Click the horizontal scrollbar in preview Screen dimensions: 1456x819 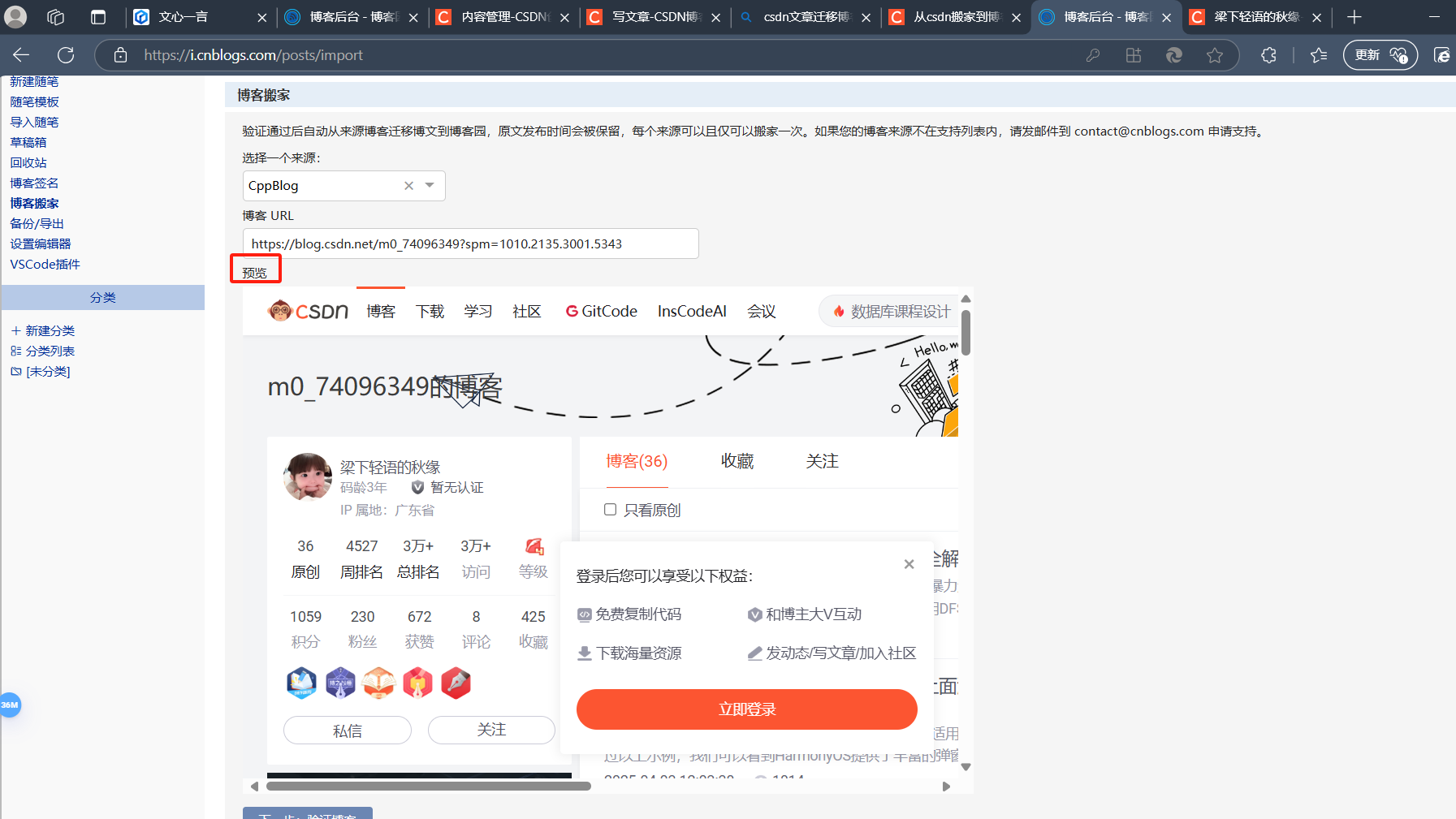coord(429,786)
